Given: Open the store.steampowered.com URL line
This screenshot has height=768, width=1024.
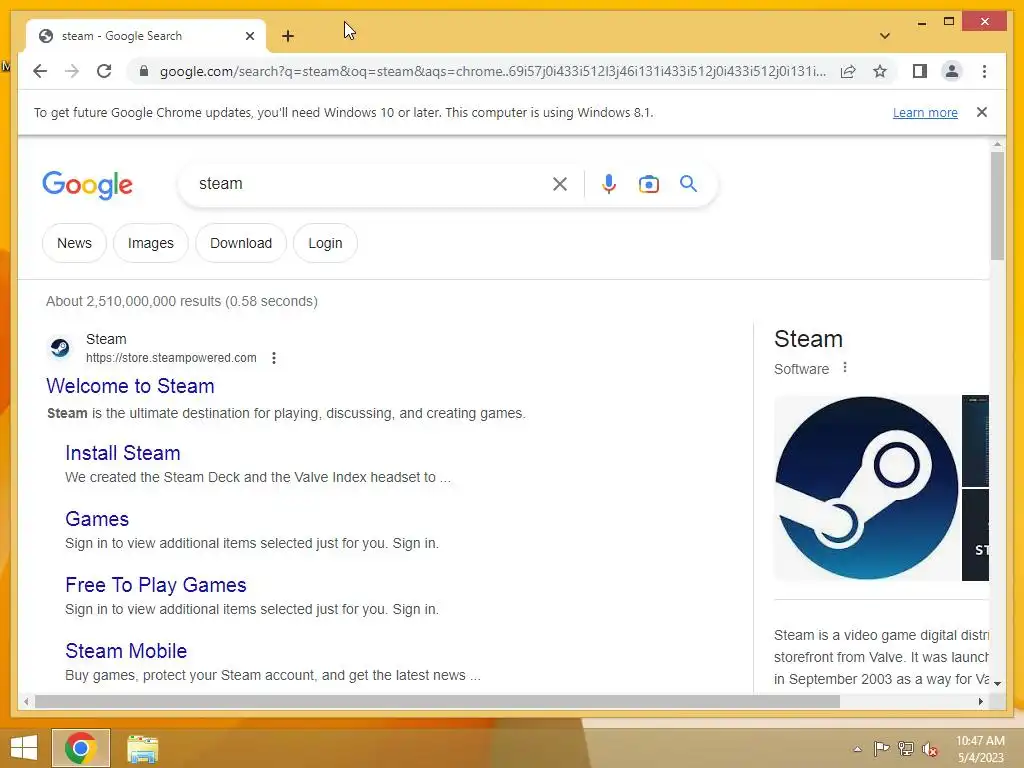Looking at the screenshot, I should pyautogui.click(x=171, y=358).
